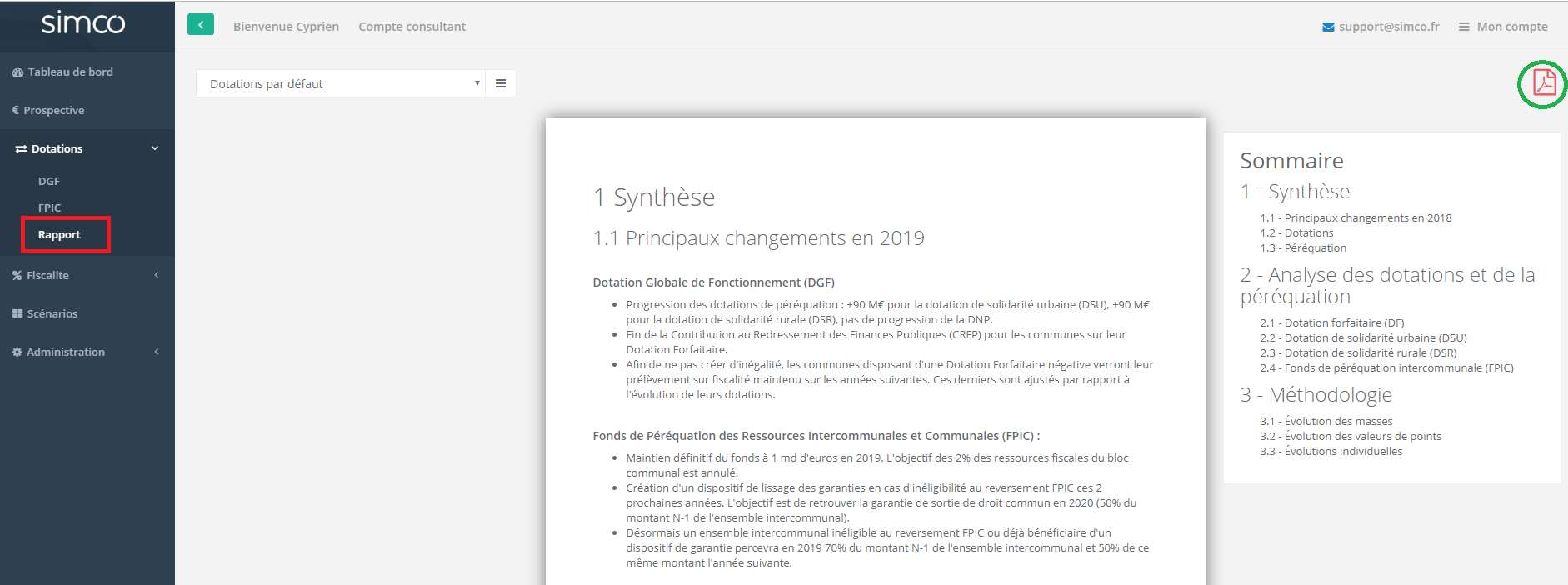Select FPIC under Dotations
Screen dimensions: 1568x585
click(x=50, y=207)
